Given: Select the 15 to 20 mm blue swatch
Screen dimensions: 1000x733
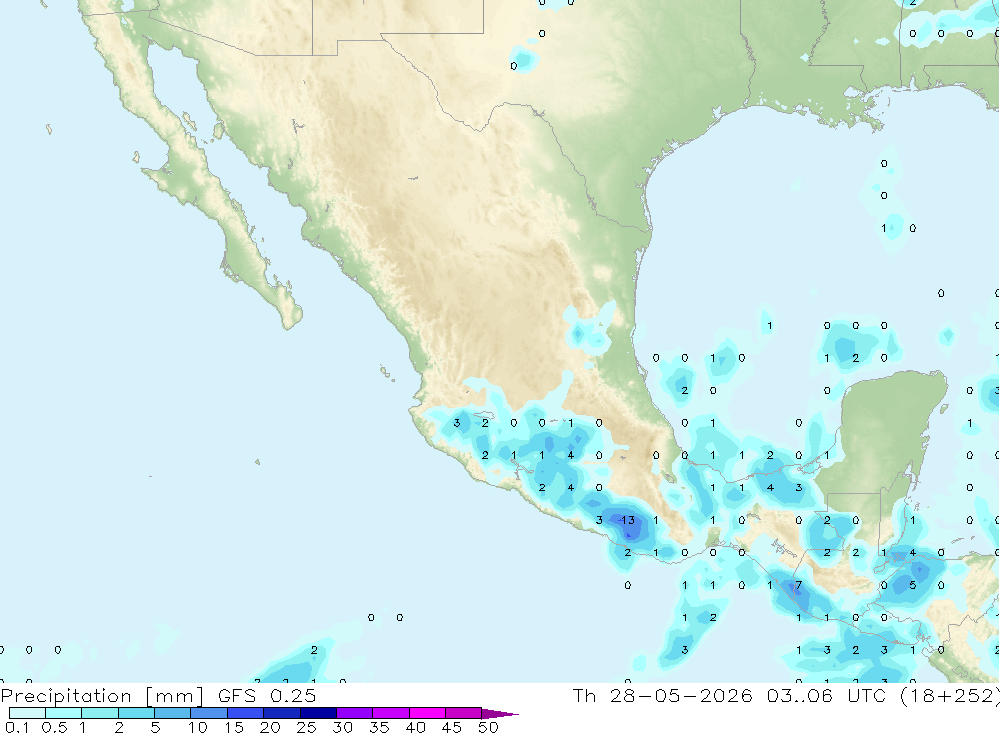Looking at the screenshot, I should pos(246,713).
